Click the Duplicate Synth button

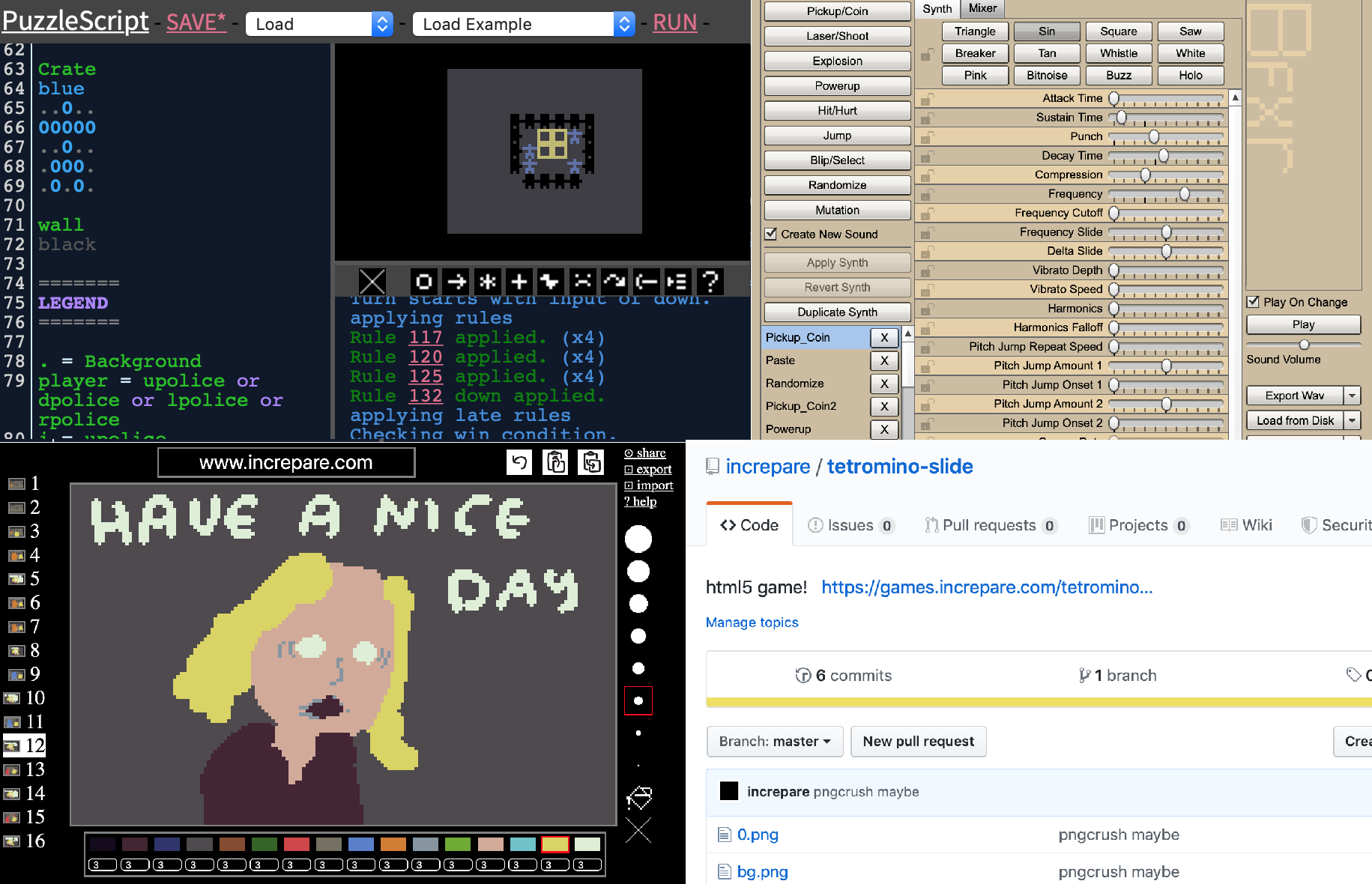[x=837, y=312]
